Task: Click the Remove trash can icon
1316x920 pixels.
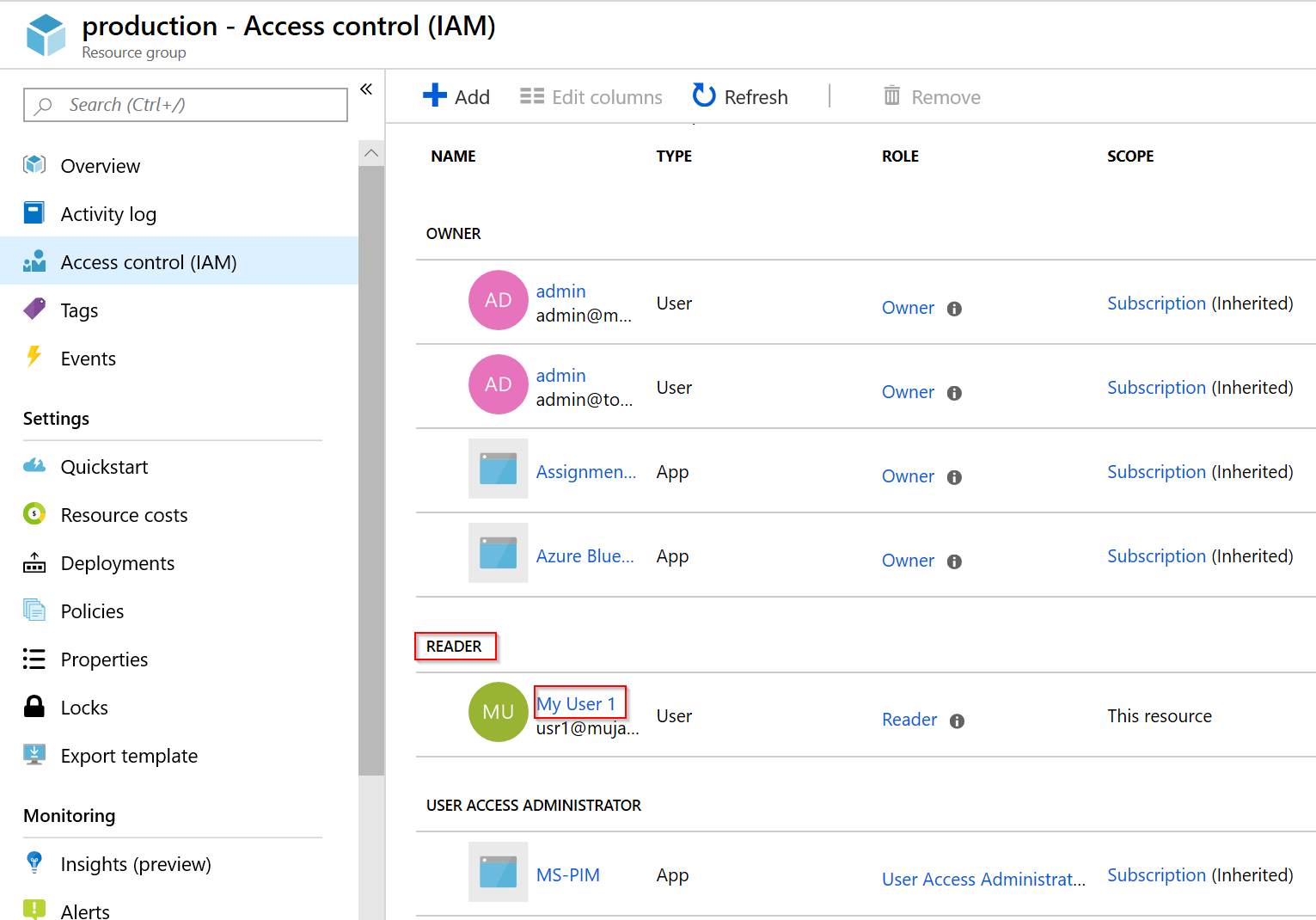Action: [892, 95]
